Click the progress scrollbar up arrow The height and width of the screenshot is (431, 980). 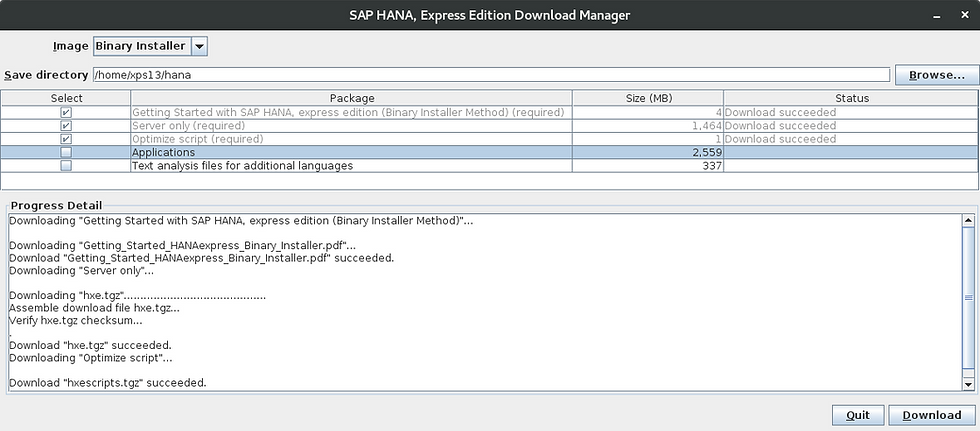(968, 220)
